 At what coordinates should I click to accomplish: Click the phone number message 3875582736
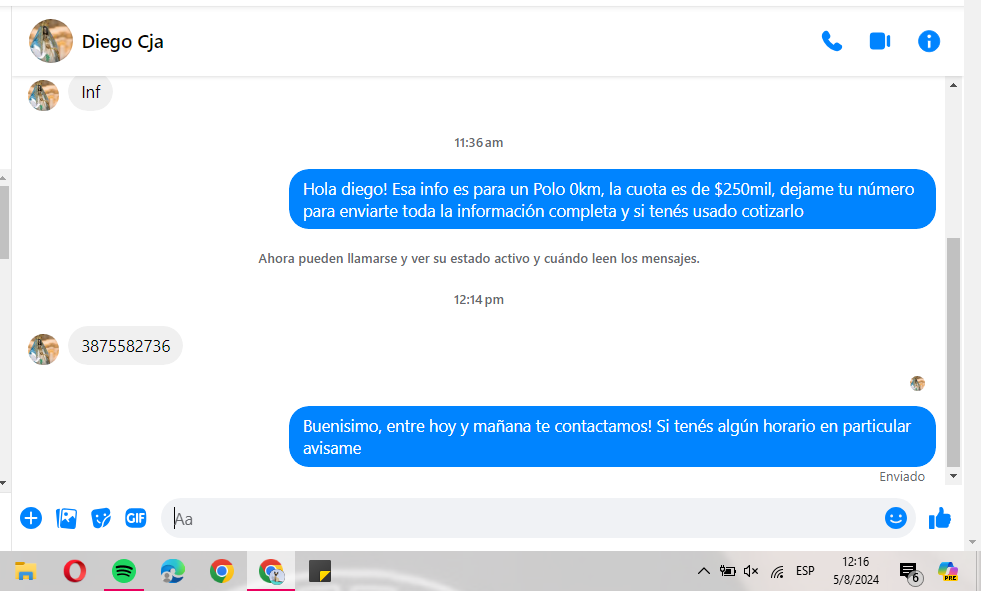coord(126,346)
